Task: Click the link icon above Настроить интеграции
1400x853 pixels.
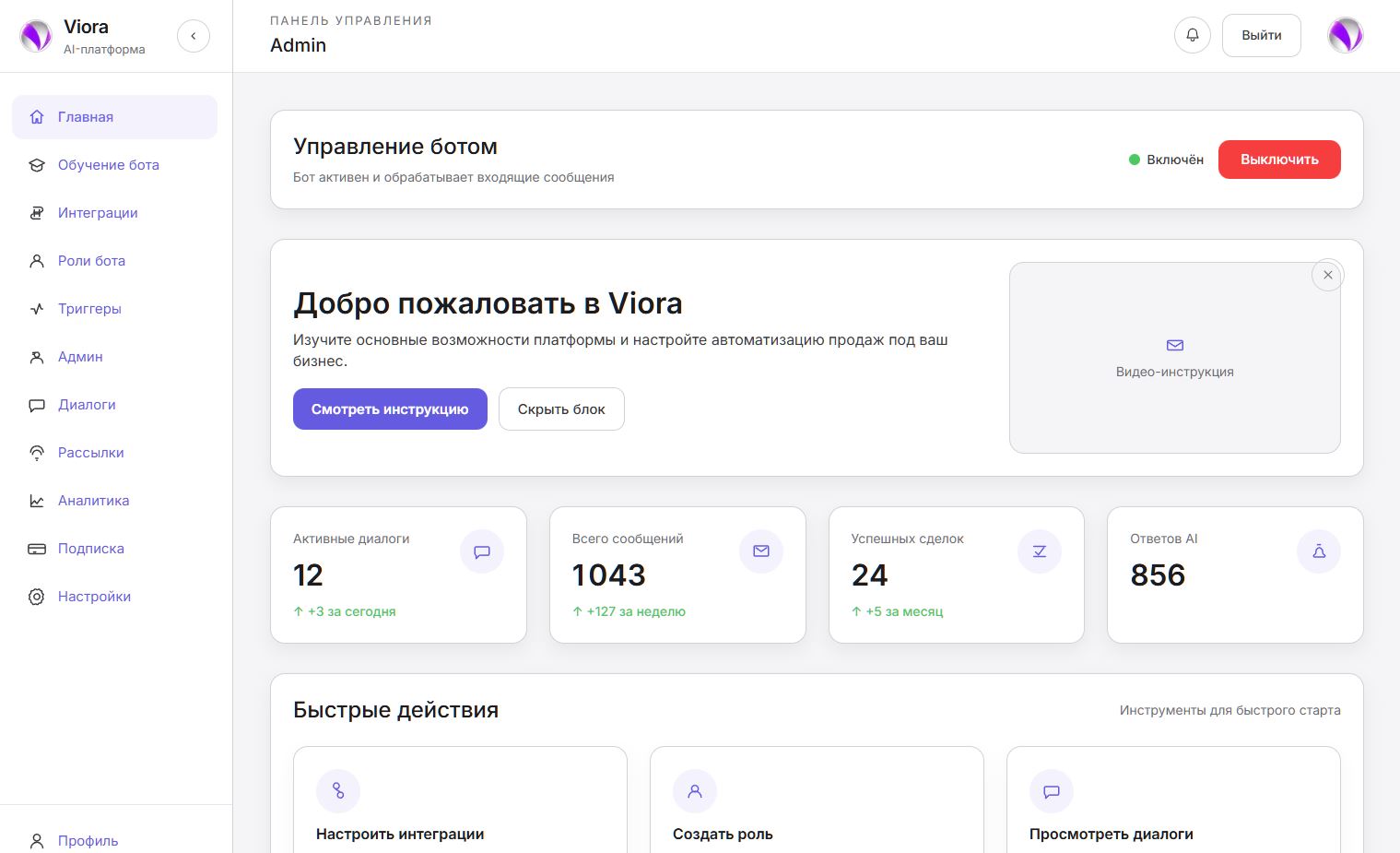Action: (338, 791)
